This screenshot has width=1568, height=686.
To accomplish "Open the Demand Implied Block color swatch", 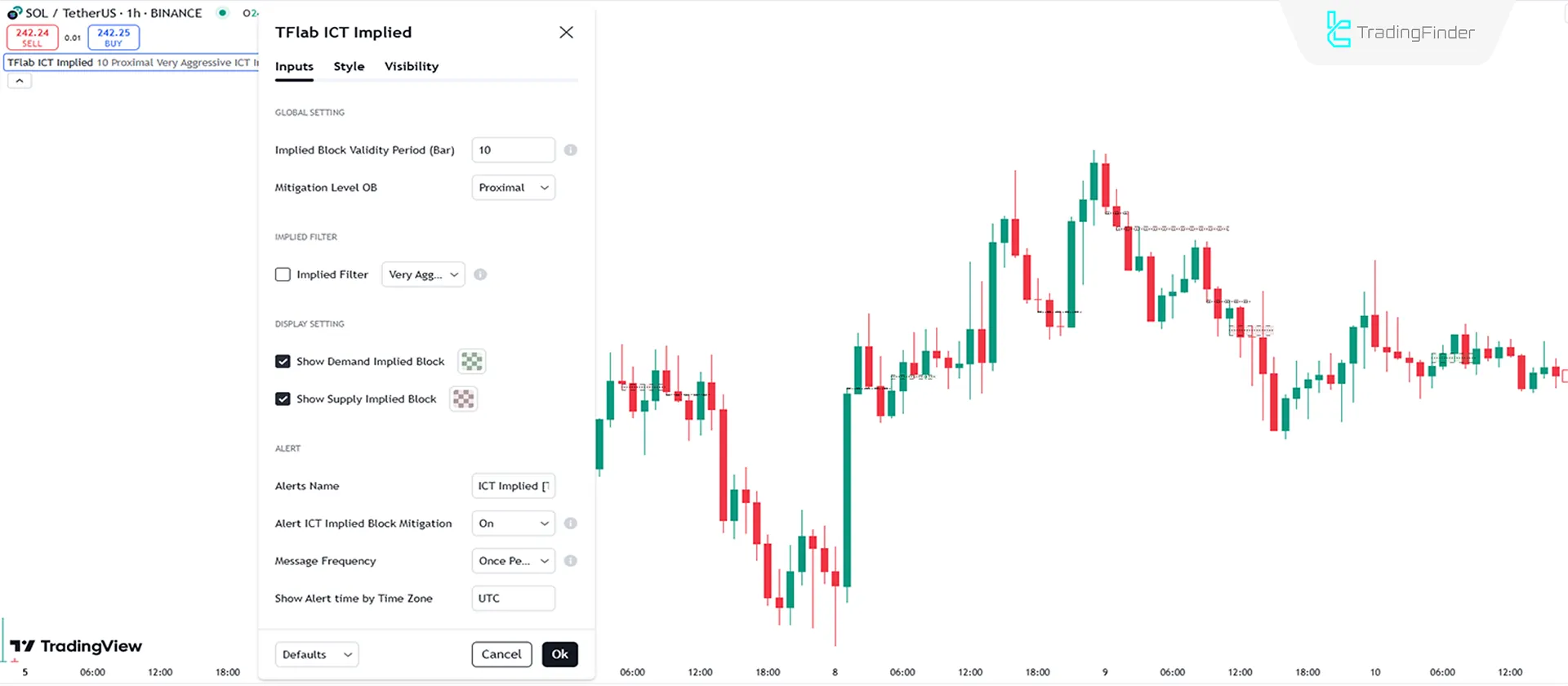I will (471, 361).
